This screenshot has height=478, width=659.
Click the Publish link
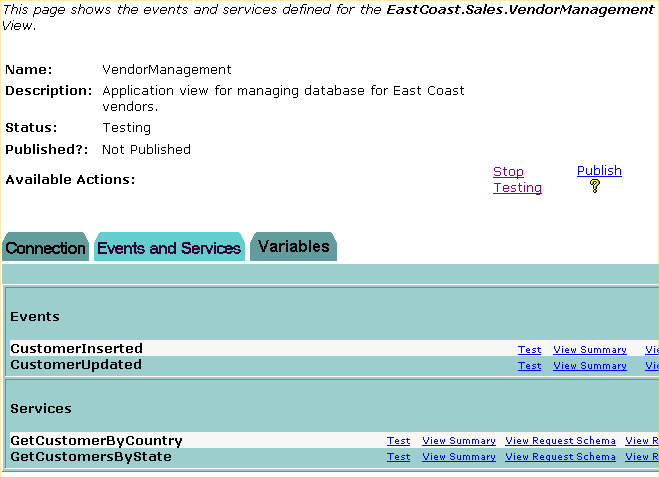click(x=599, y=171)
